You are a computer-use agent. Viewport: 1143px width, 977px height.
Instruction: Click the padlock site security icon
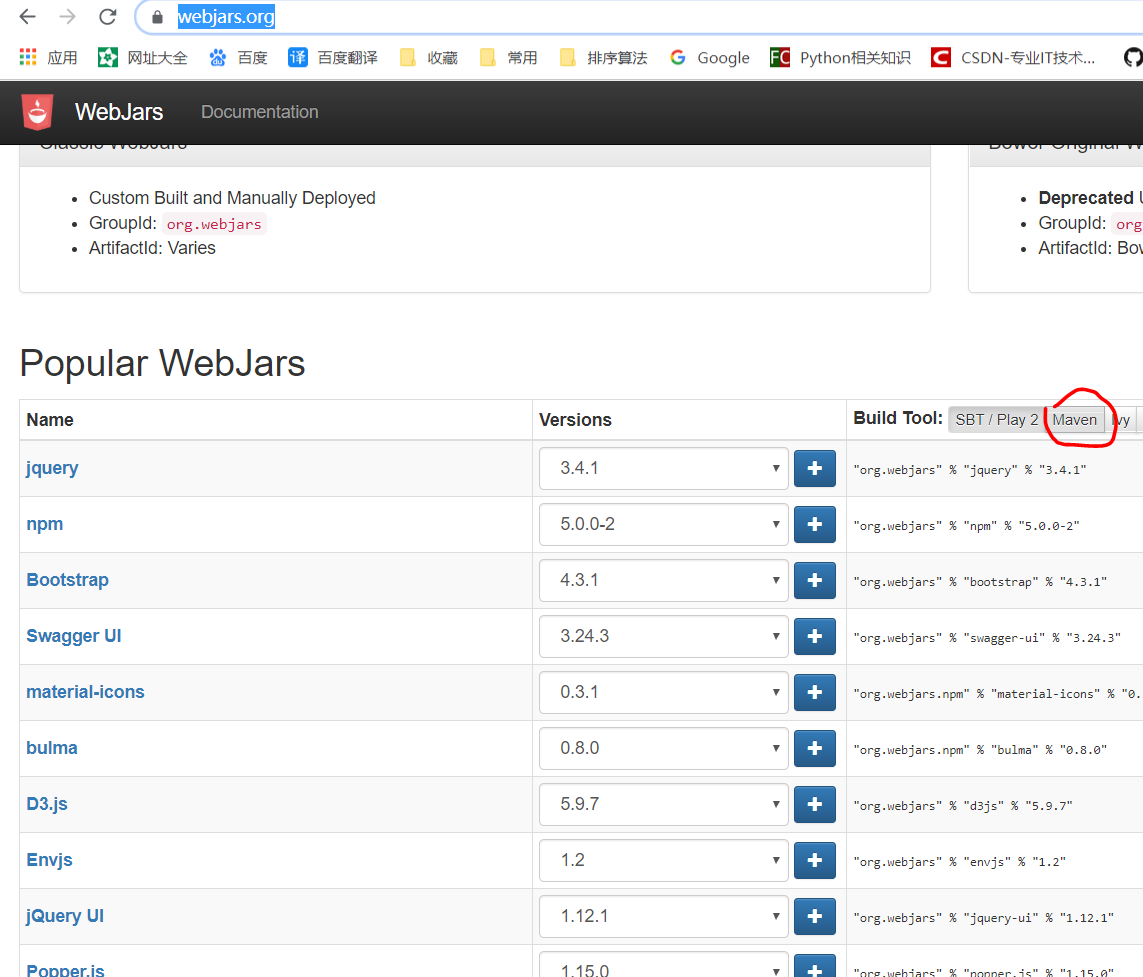(157, 17)
